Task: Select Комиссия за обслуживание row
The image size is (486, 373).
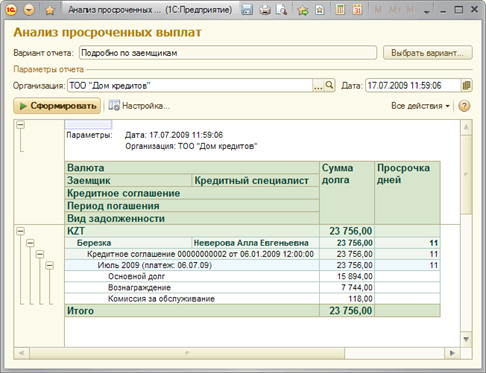Action: pos(192,299)
